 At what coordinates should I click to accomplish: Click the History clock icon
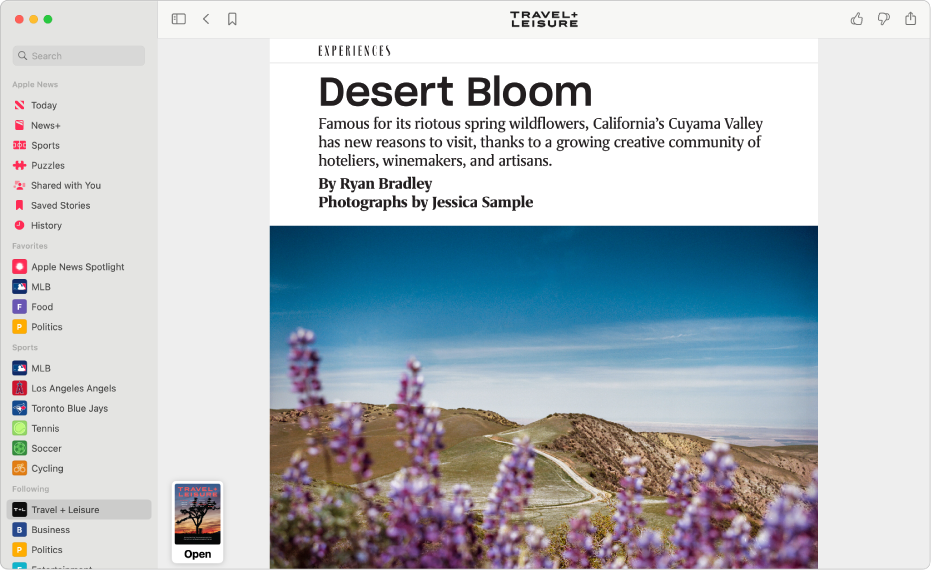20,225
